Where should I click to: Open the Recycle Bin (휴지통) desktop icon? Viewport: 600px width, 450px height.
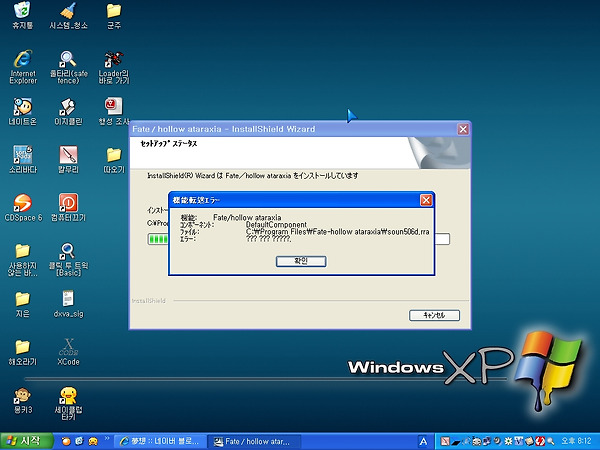pyautogui.click(x=22, y=13)
